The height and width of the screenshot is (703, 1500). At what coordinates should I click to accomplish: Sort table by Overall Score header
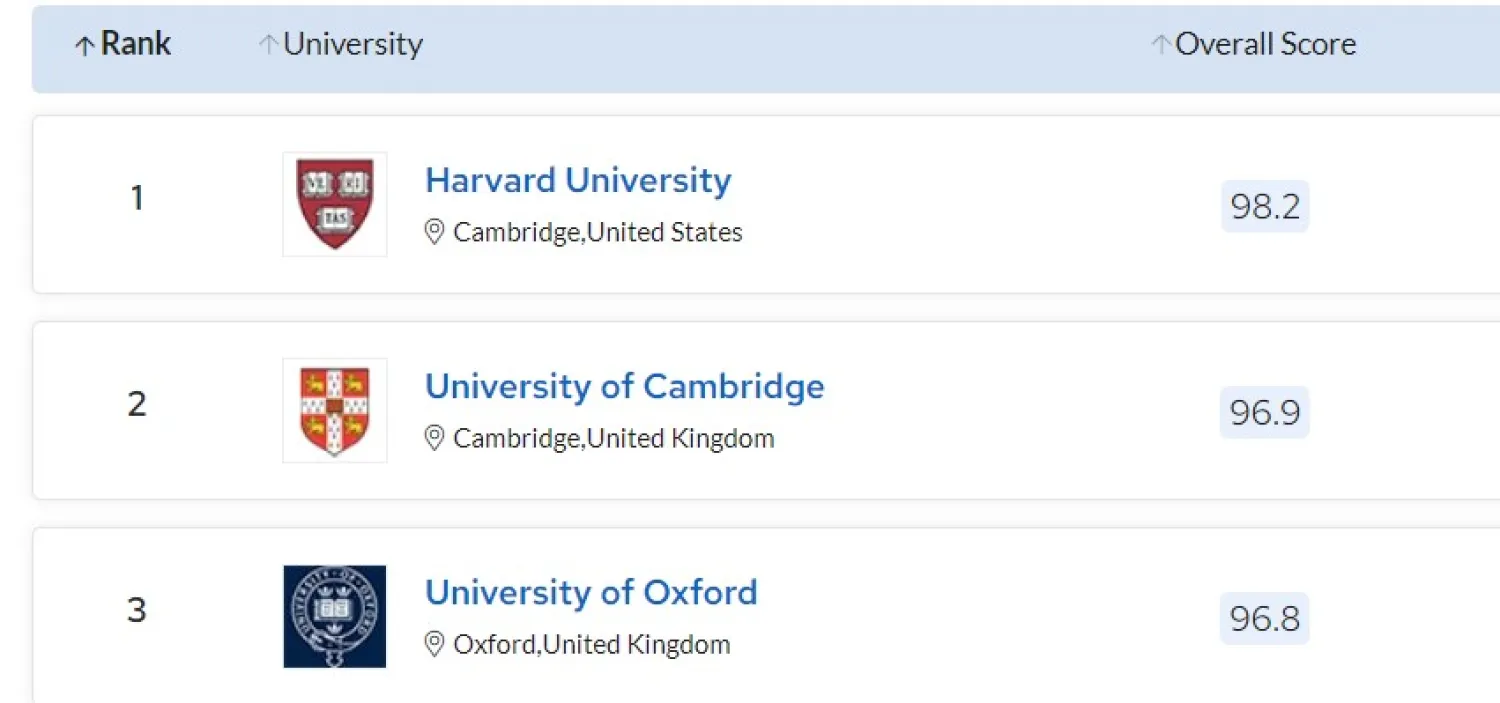point(1265,44)
